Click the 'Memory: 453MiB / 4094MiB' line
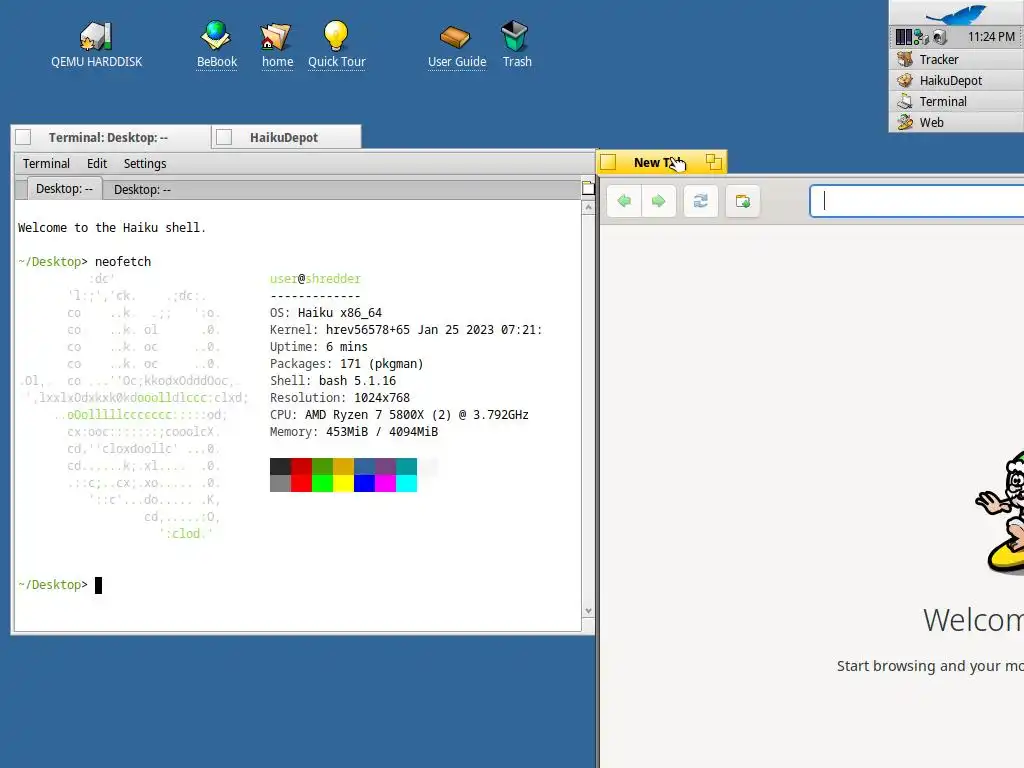 [x=354, y=432]
